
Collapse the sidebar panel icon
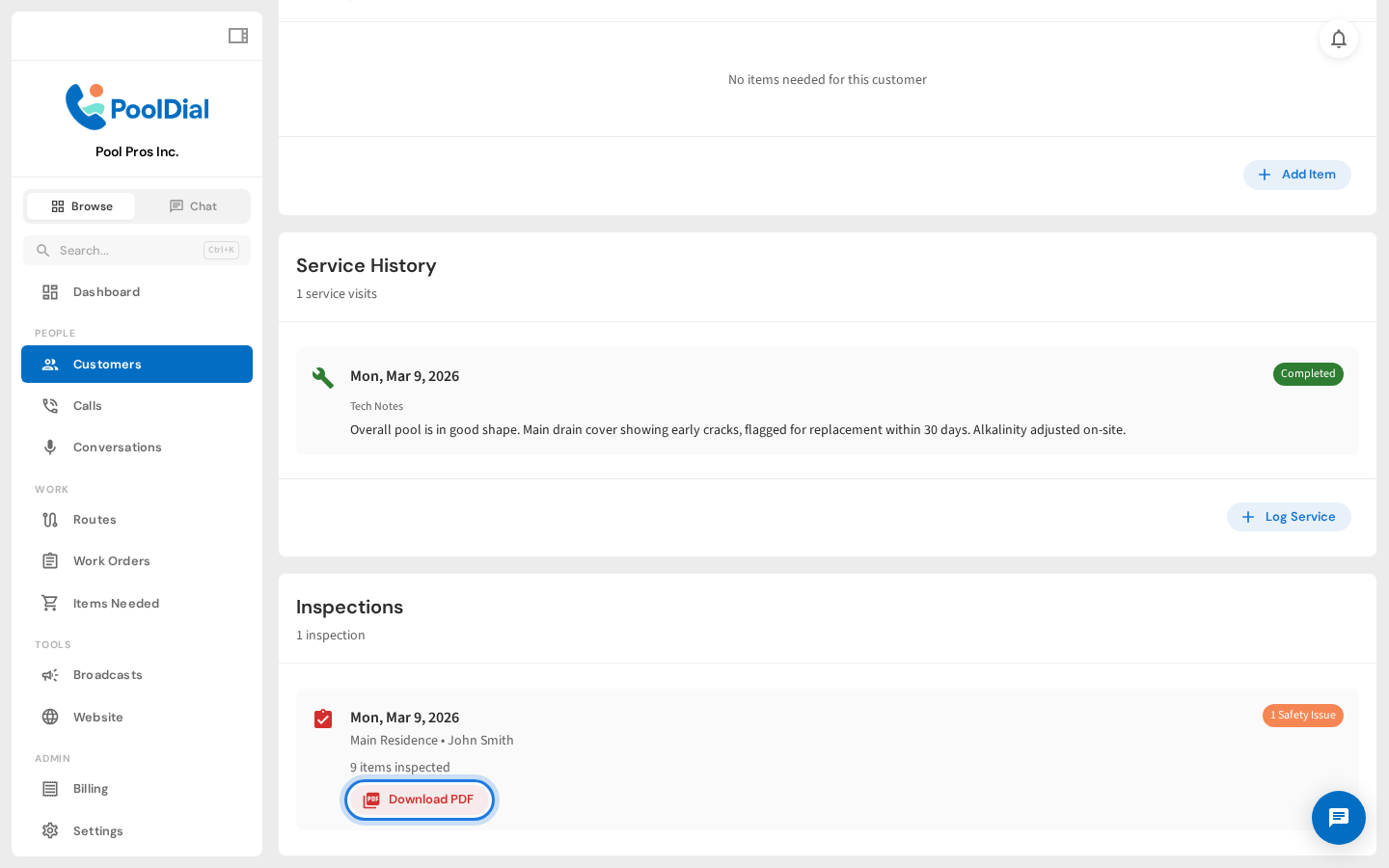[x=238, y=36]
